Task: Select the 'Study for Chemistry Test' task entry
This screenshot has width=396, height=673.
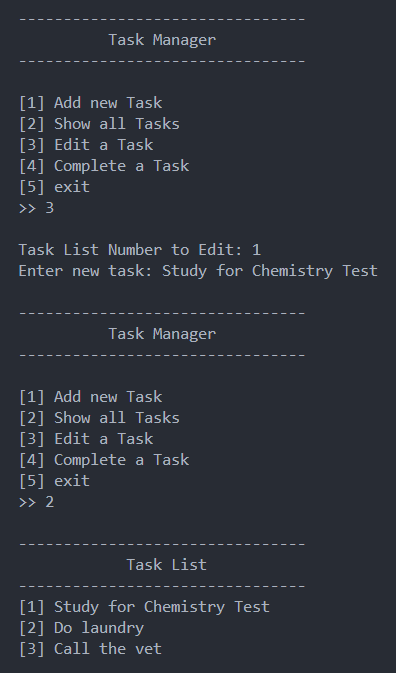Action: point(144,607)
